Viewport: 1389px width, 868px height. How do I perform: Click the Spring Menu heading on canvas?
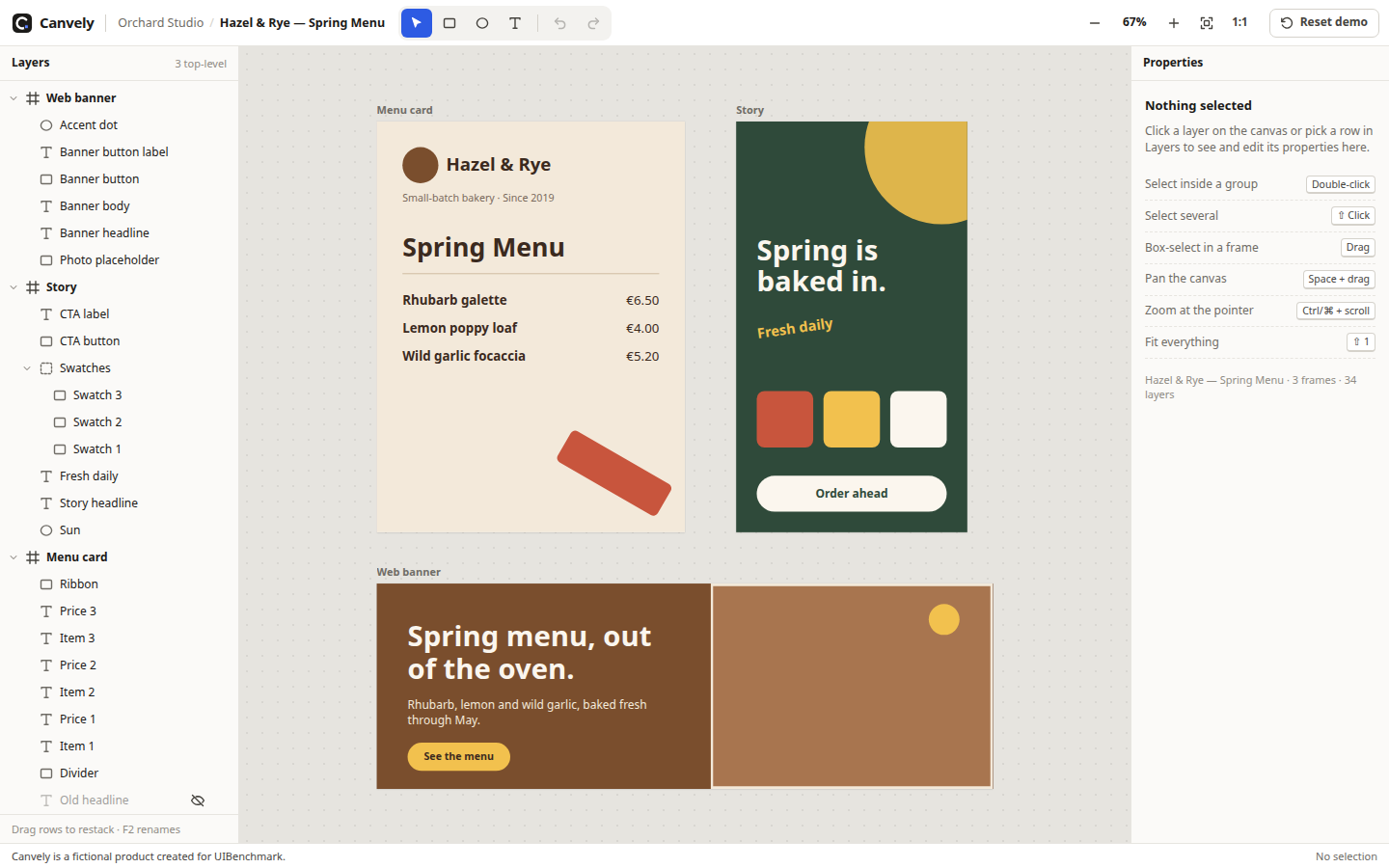pos(483,248)
